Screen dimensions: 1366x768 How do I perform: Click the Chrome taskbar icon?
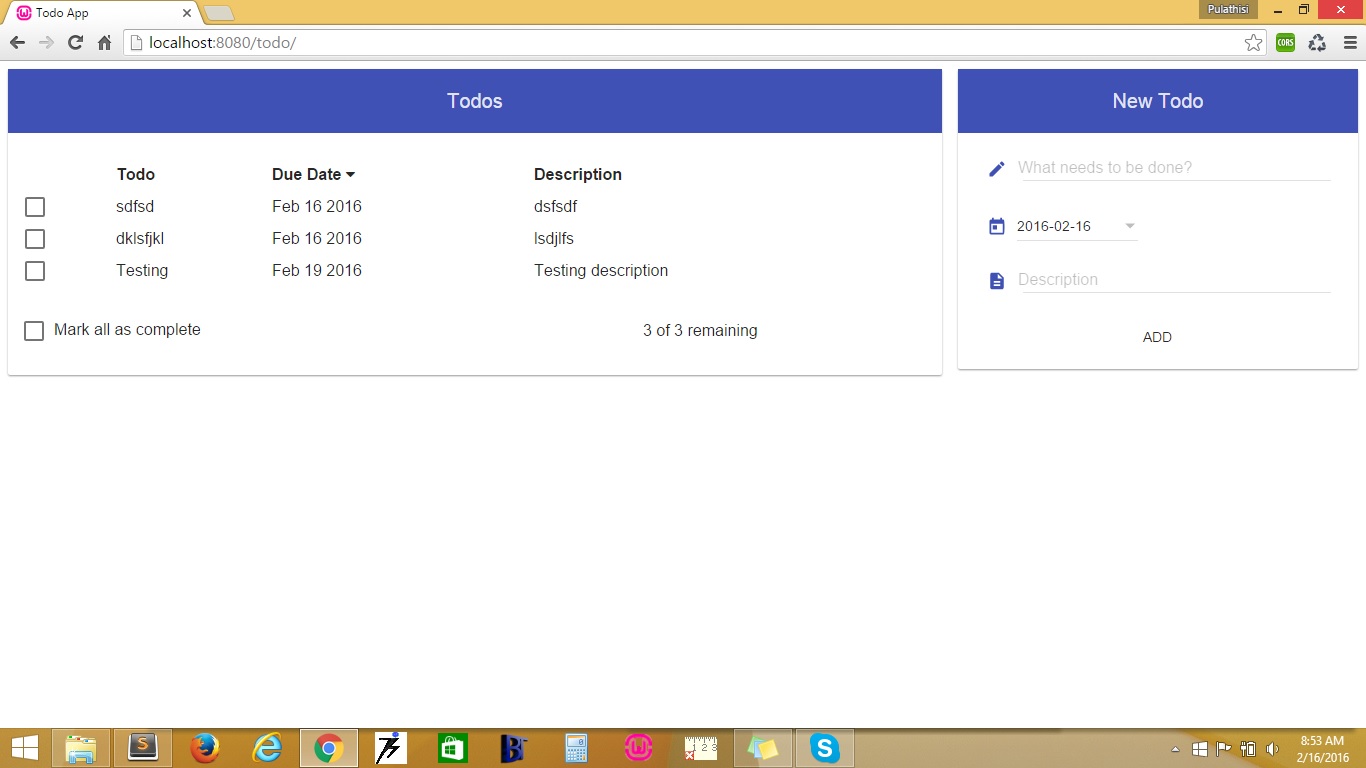[329, 748]
